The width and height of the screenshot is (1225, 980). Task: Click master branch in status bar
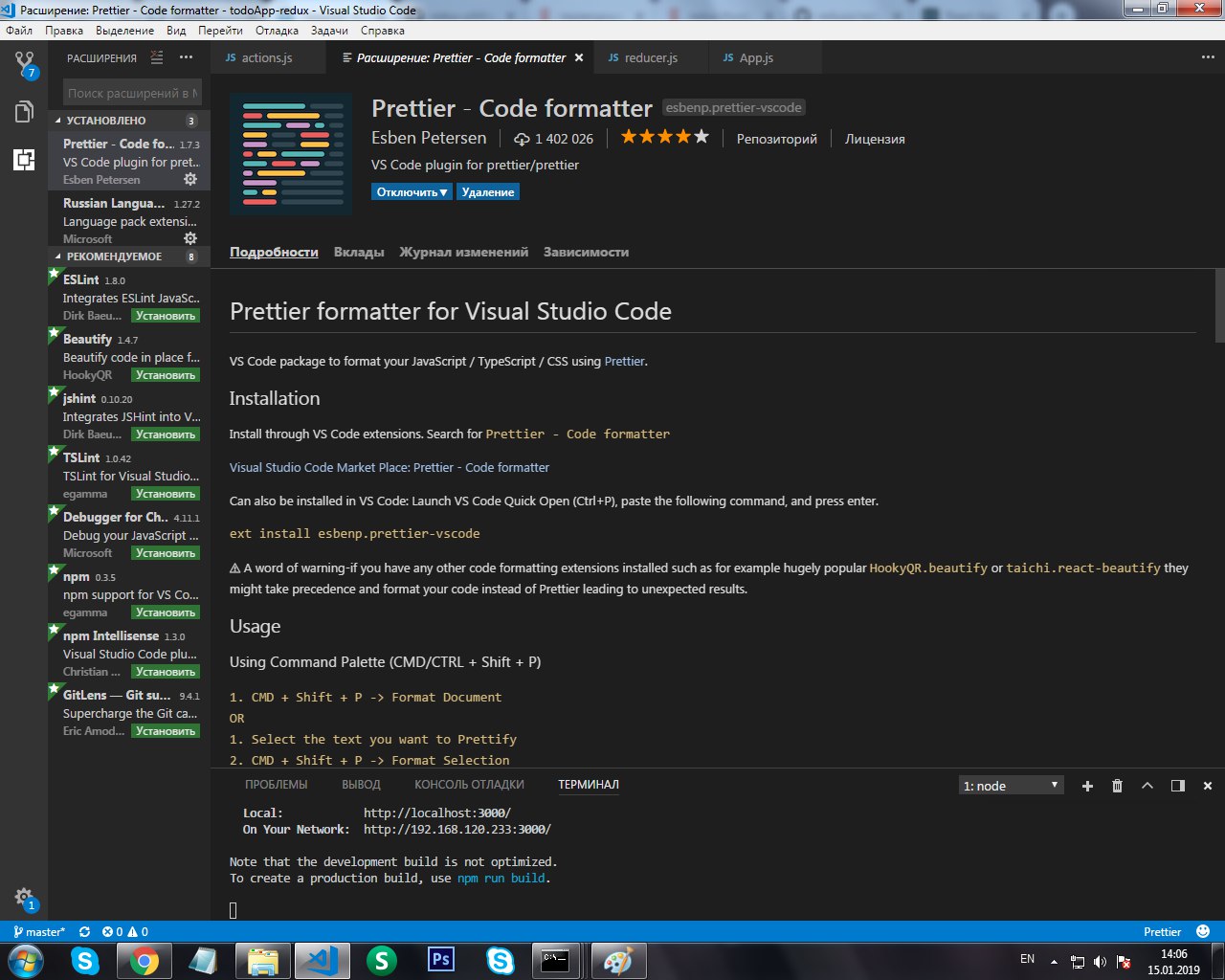tap(39, 931)
